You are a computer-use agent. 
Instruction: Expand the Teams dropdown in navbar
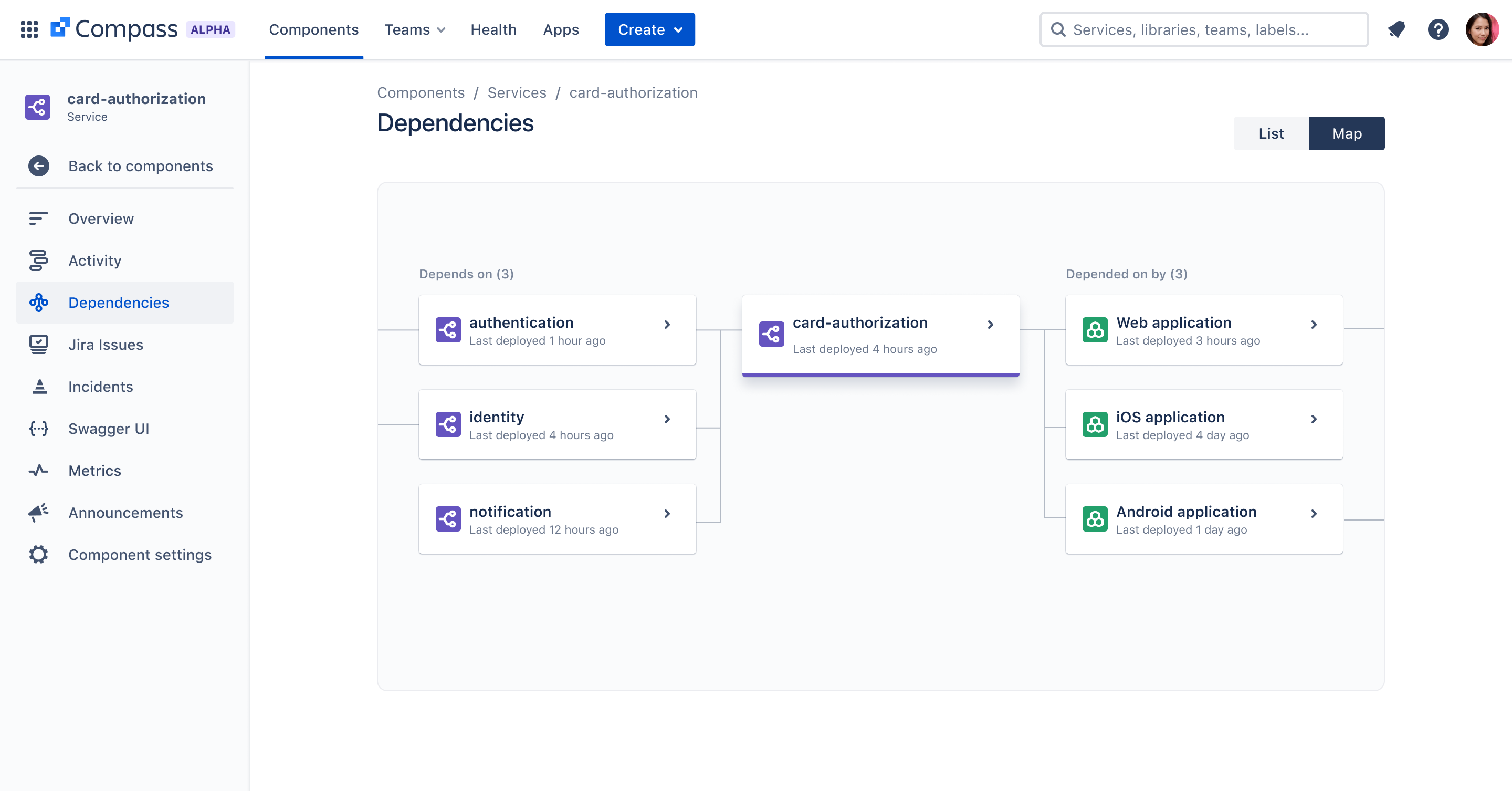pos(414,29)
